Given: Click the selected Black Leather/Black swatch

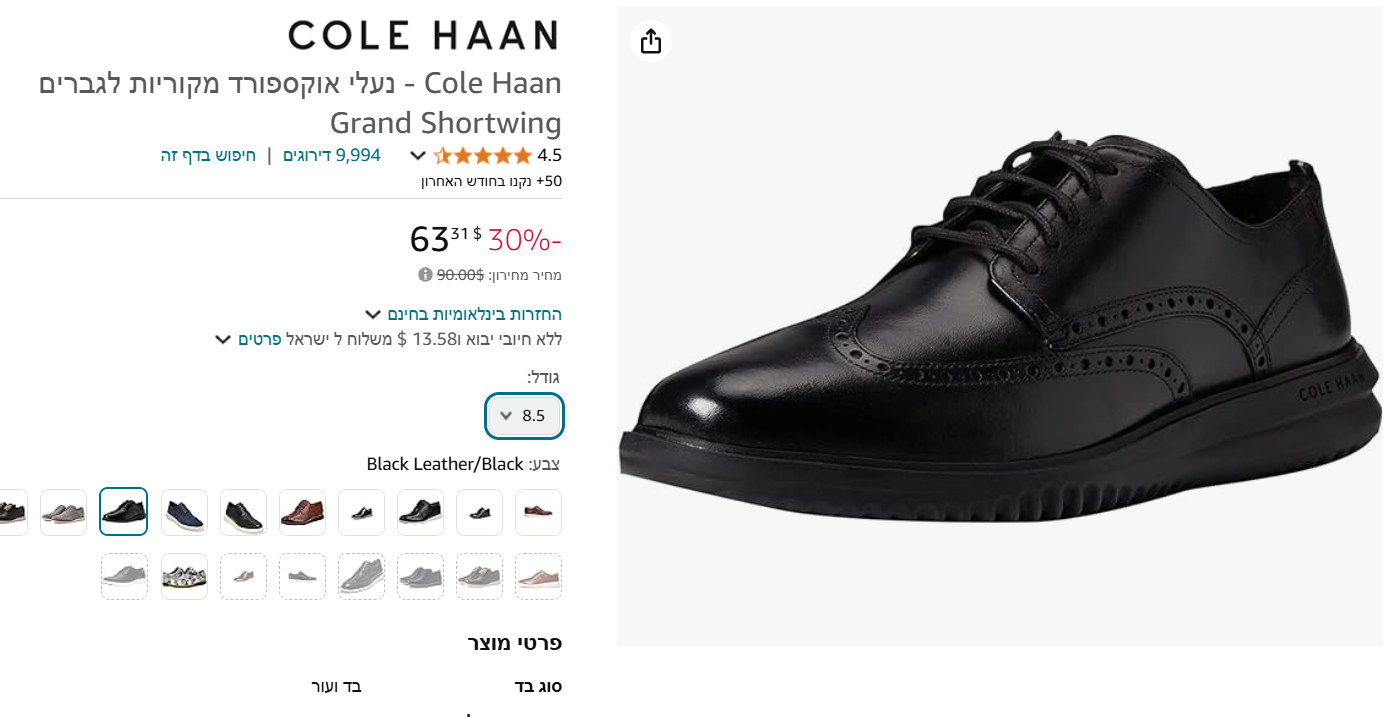Looking at the screenshot, I should click(124, 512).
